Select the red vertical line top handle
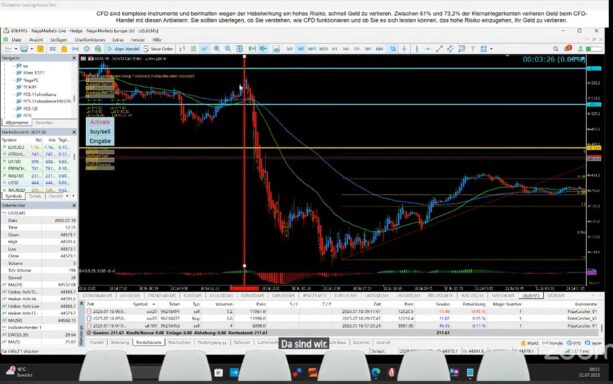 244,57
